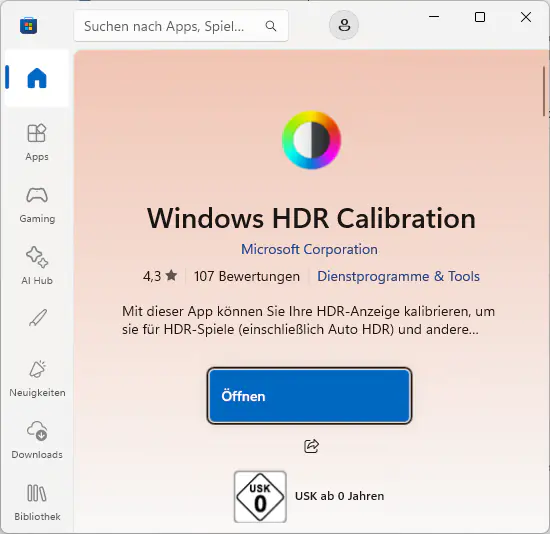Click the vertical scrollbar thumb
The image size is (550, 534).
pos(544,91)
